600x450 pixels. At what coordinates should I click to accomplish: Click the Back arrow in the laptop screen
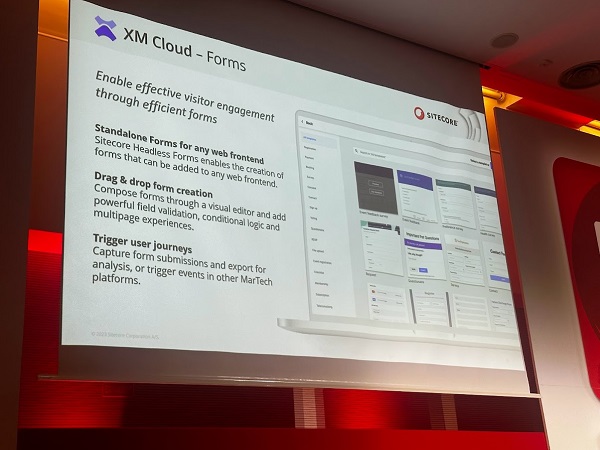pyautogui.click(x=302, y=122)
